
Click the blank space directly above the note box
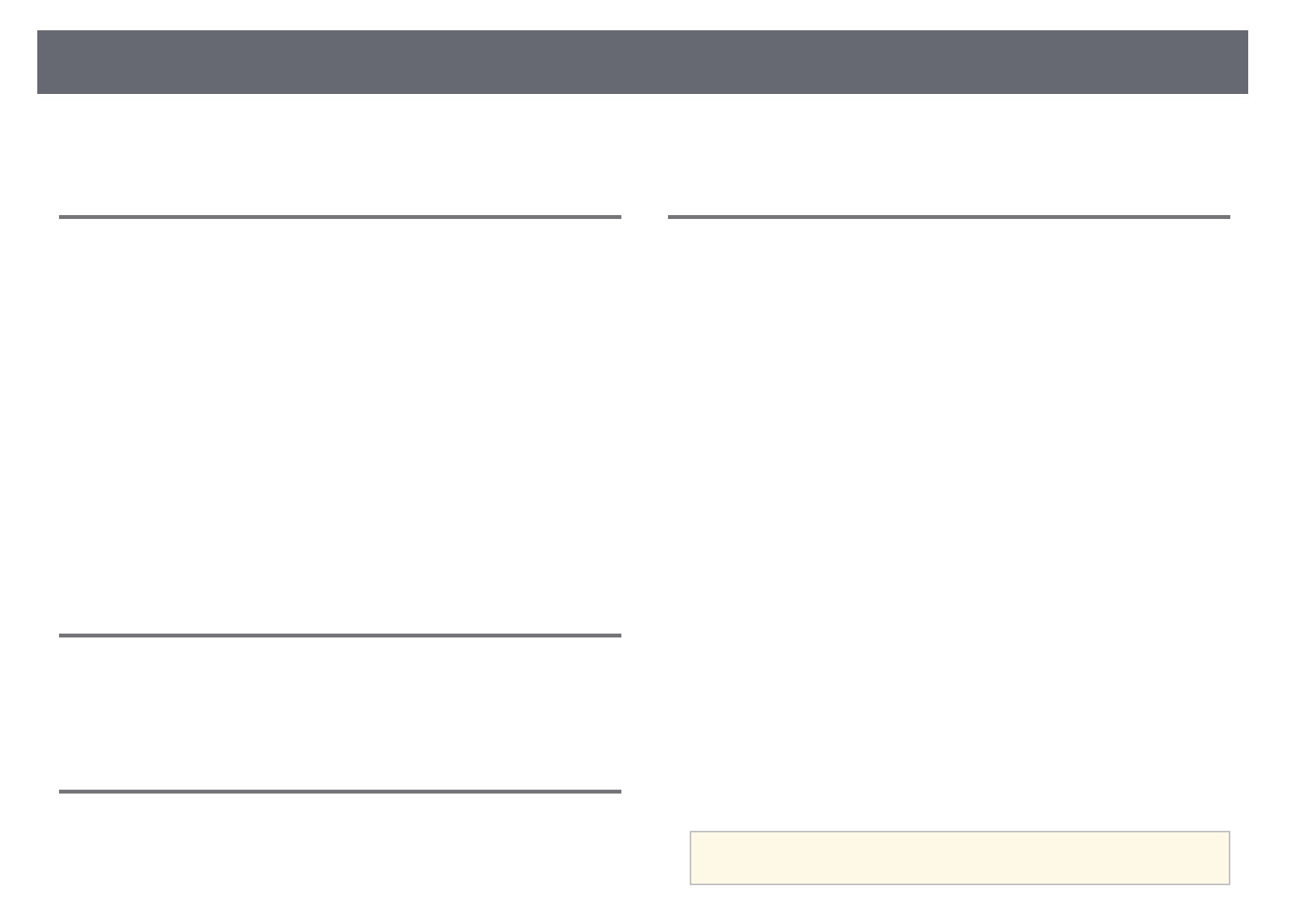959,811
